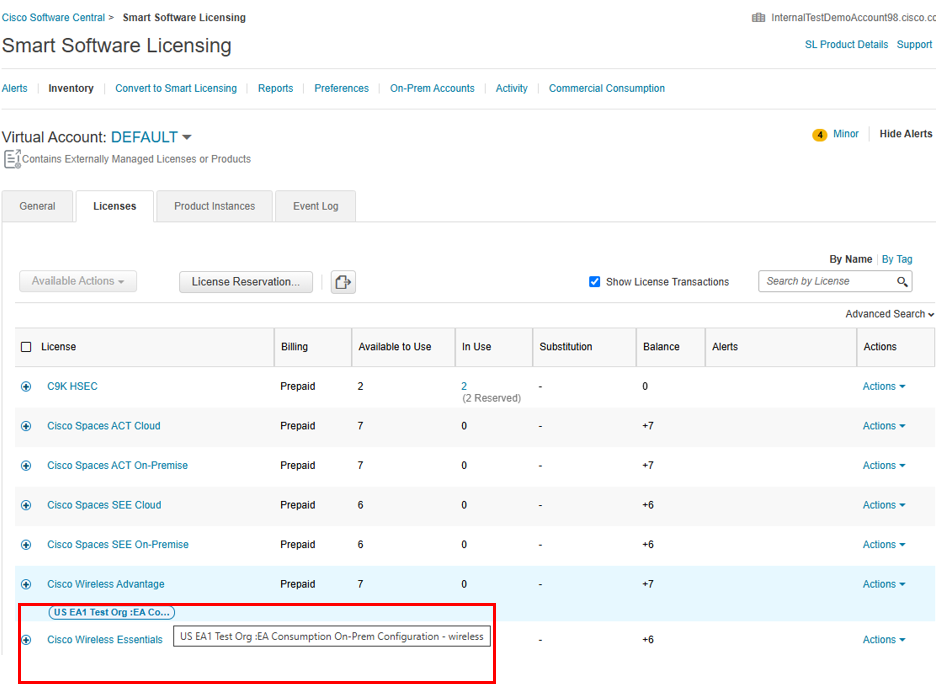
Task: Open the Cisco Spaces ACT Cloud license
Action: tap(104, 426)
